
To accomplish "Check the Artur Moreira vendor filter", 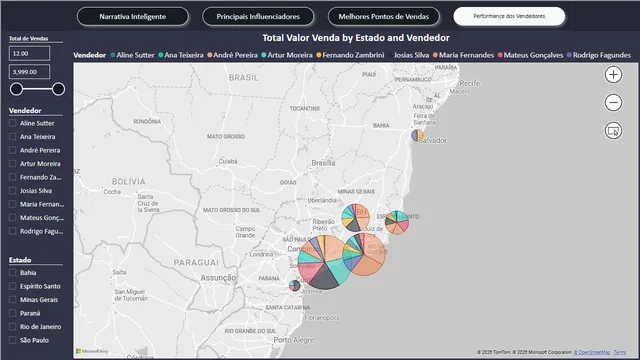I will (x=13, y=164).
